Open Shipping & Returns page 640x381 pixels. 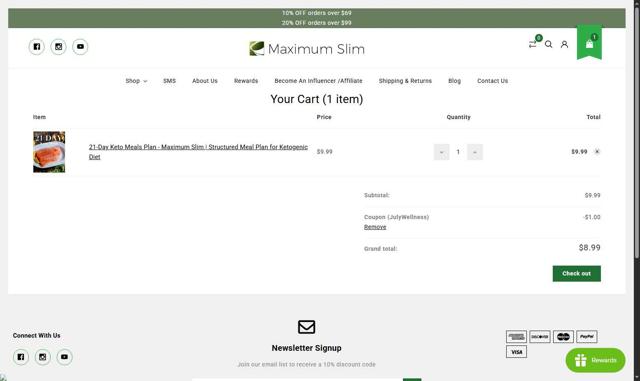405,81
